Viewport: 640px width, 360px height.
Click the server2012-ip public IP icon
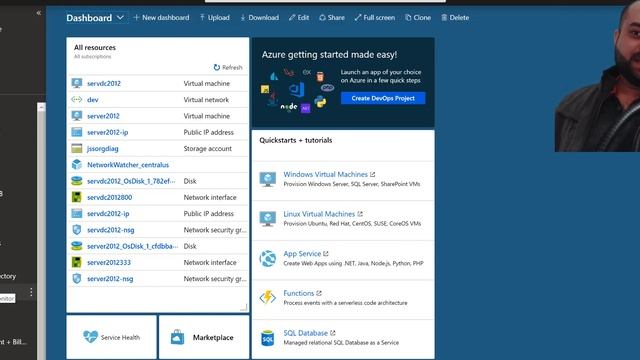coord(77,132)
